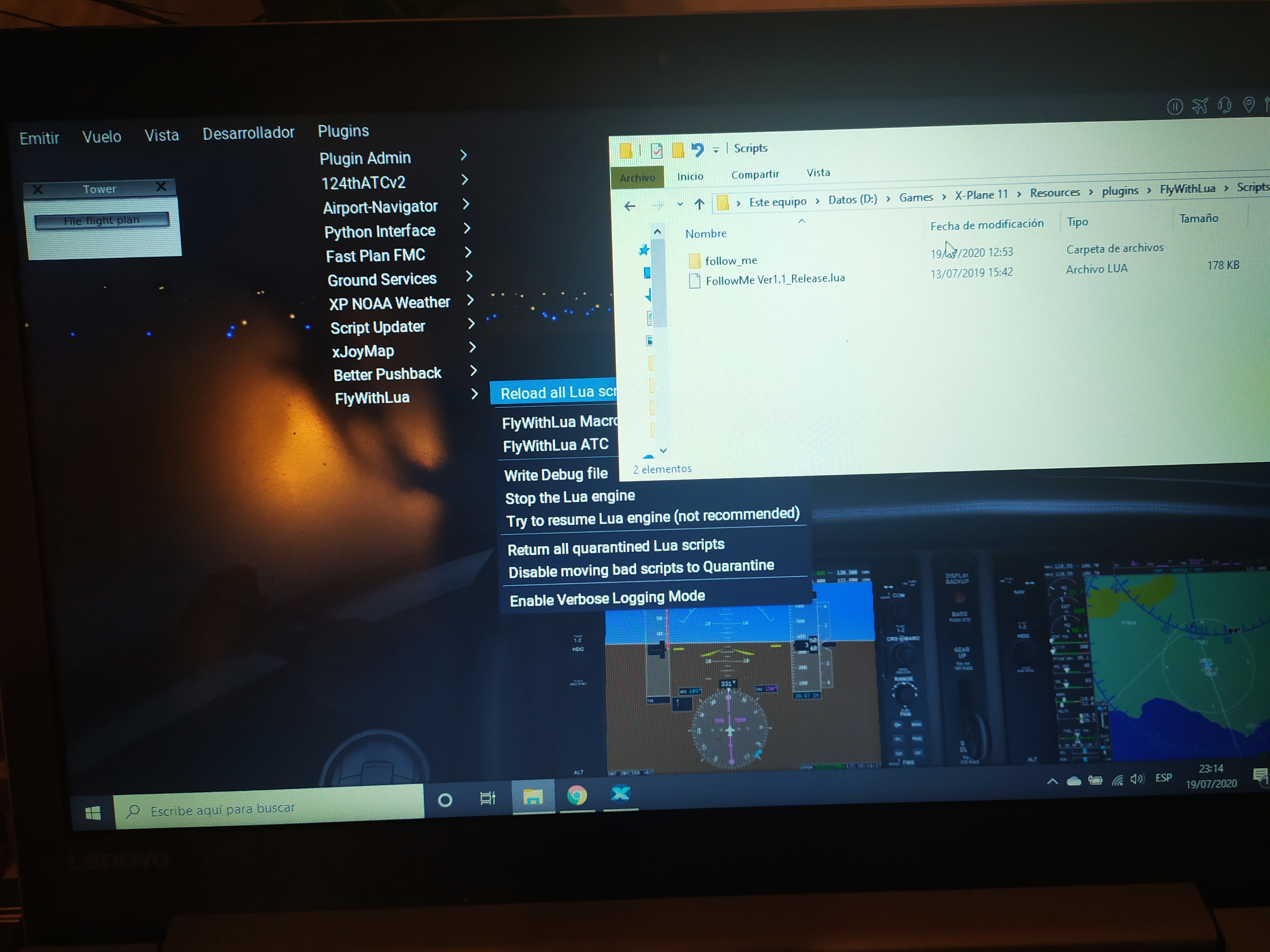Expand the 124thATCv2 submenu
Screen dimensions: 1270x952
tap(395, 182)
